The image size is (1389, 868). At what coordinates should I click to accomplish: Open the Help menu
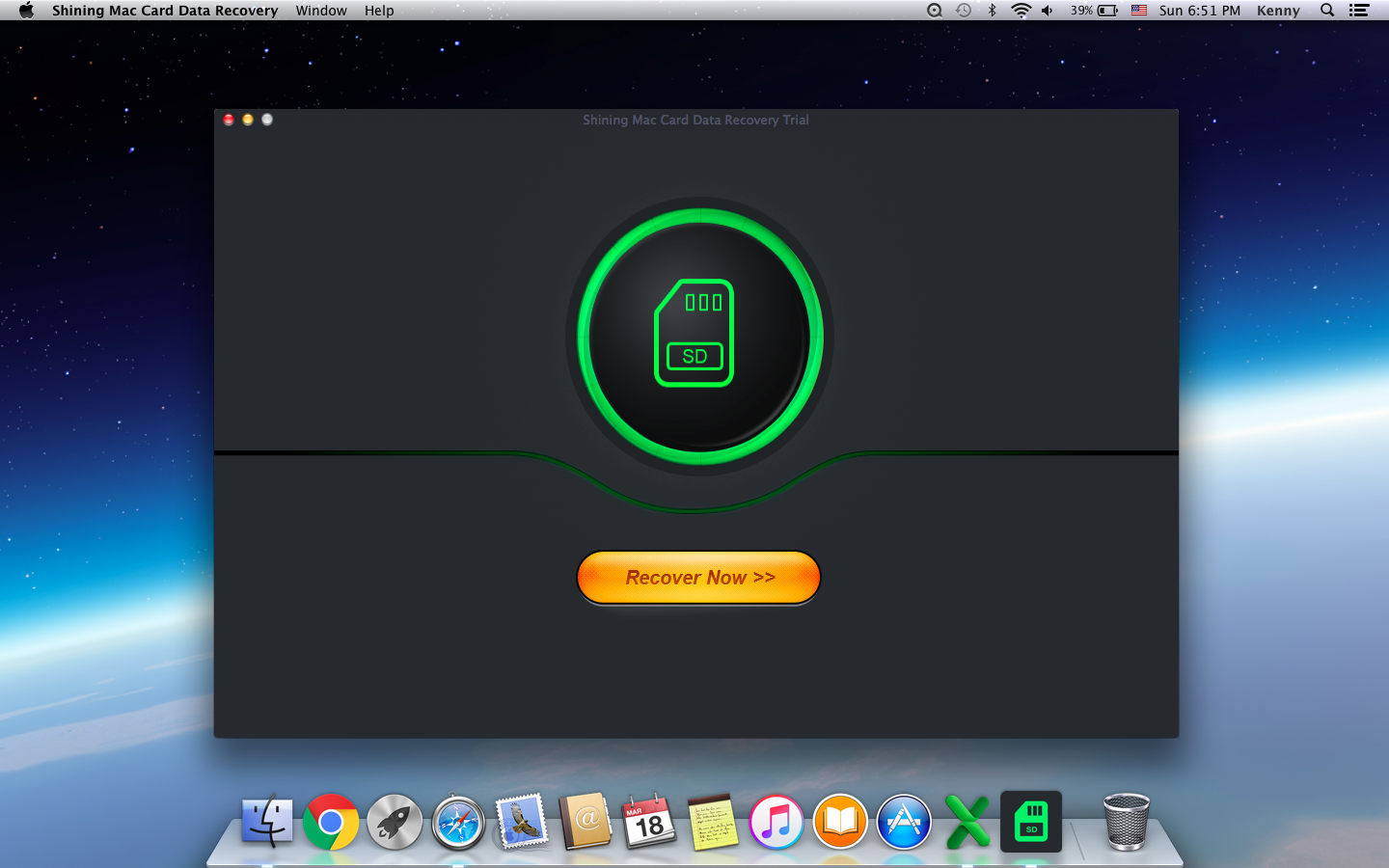pos(379,11)
